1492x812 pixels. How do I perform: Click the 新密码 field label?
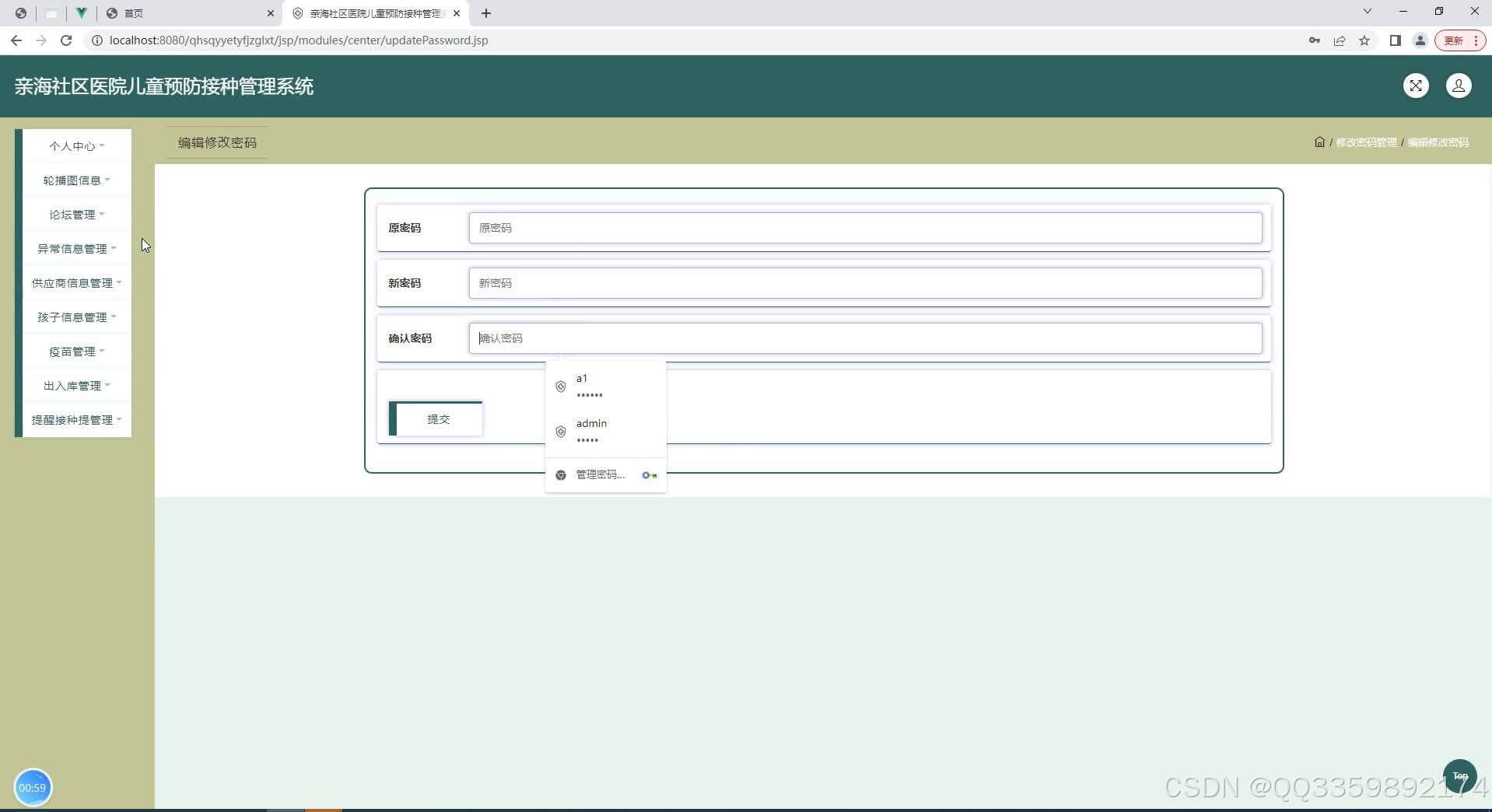pyautogui.click(x=405, y=283)
